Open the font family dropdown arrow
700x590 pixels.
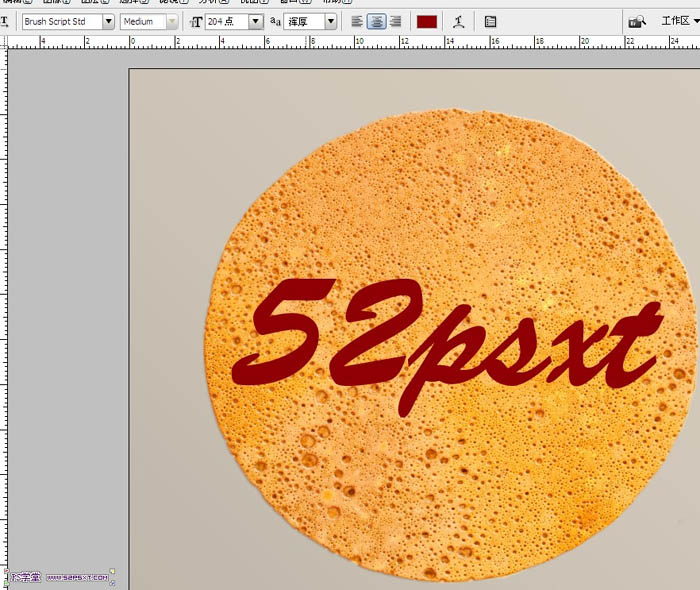coord(108,21)
